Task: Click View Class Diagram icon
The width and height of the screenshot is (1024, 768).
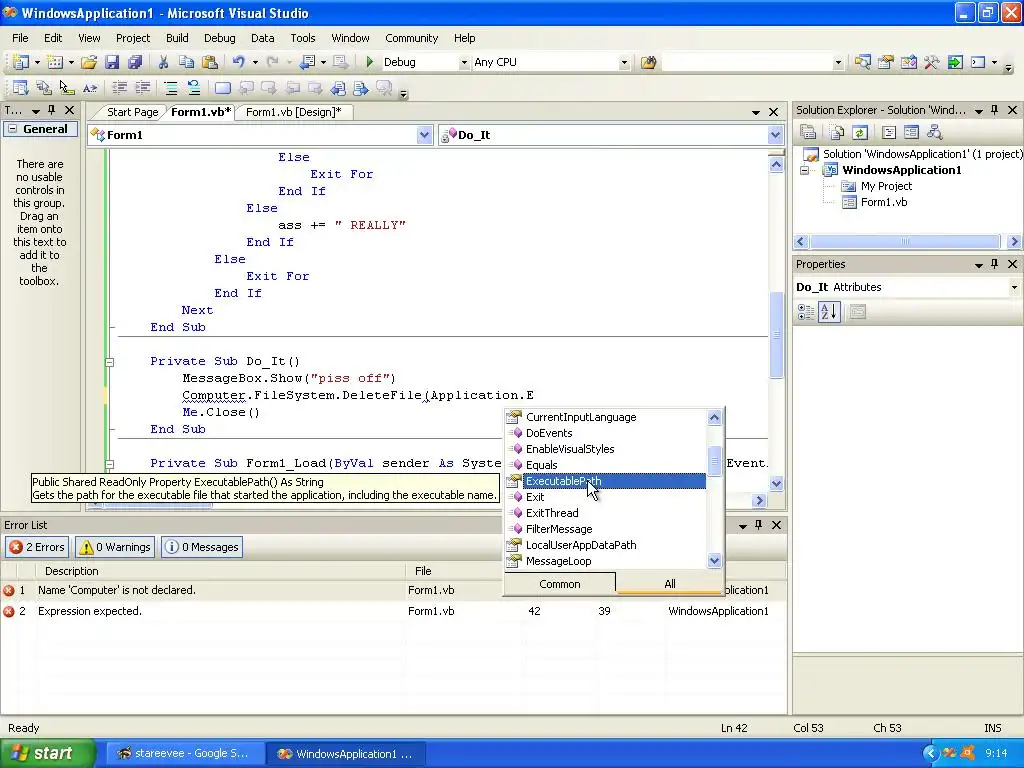Action: [x=935, y=133]
